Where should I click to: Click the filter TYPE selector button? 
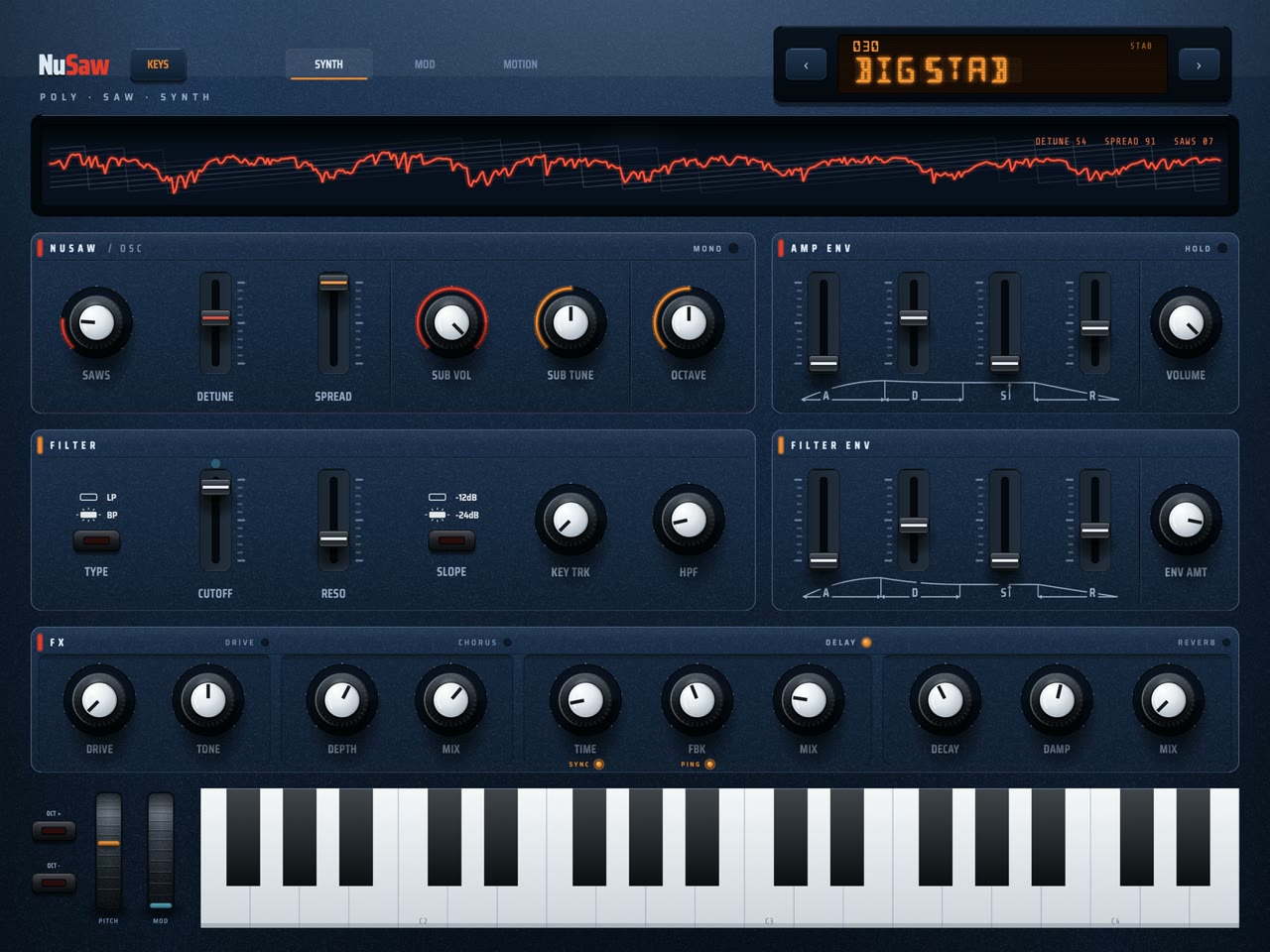tap(96, 541)
